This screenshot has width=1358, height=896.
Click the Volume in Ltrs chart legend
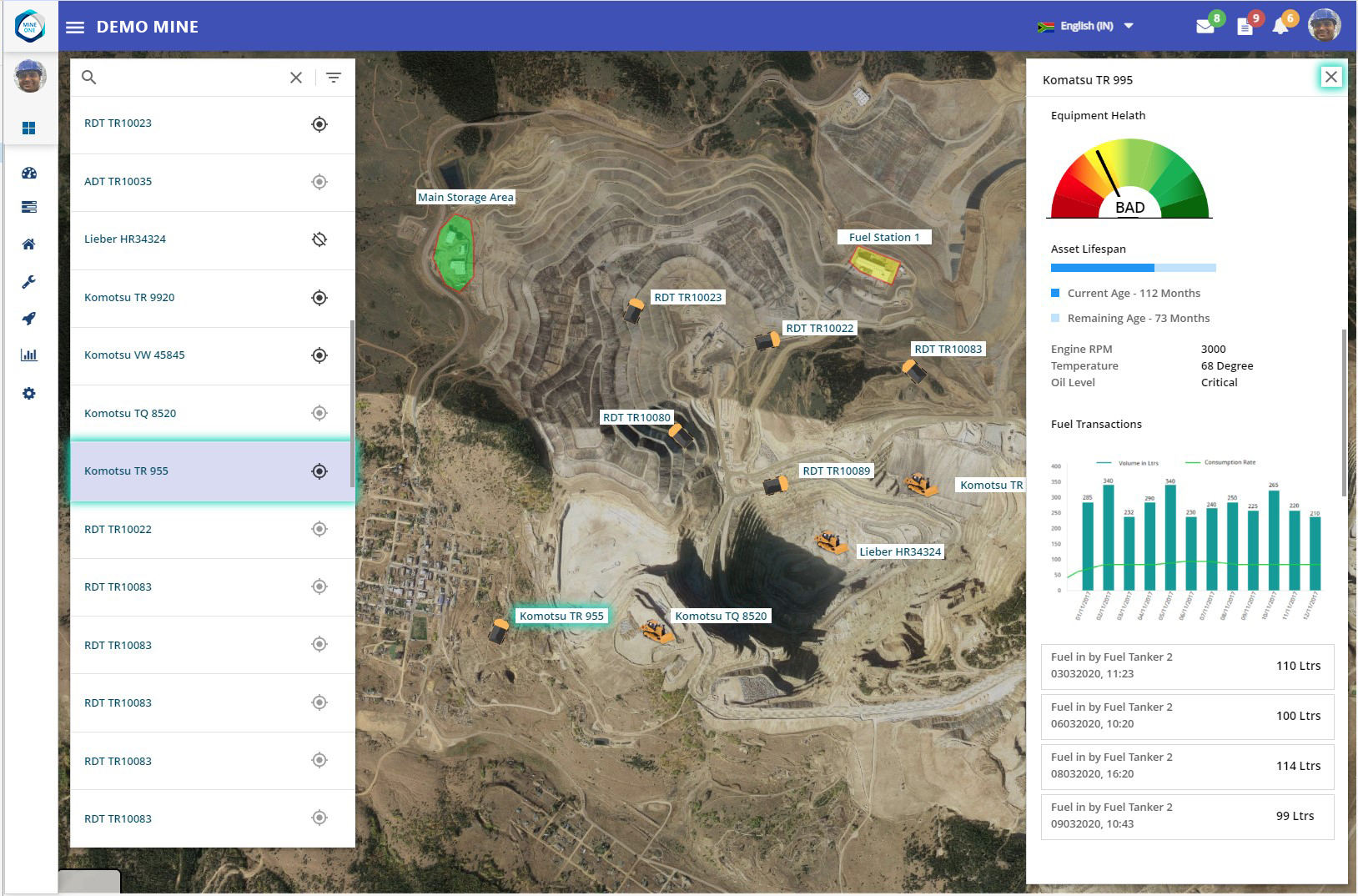click(1127, 462)
